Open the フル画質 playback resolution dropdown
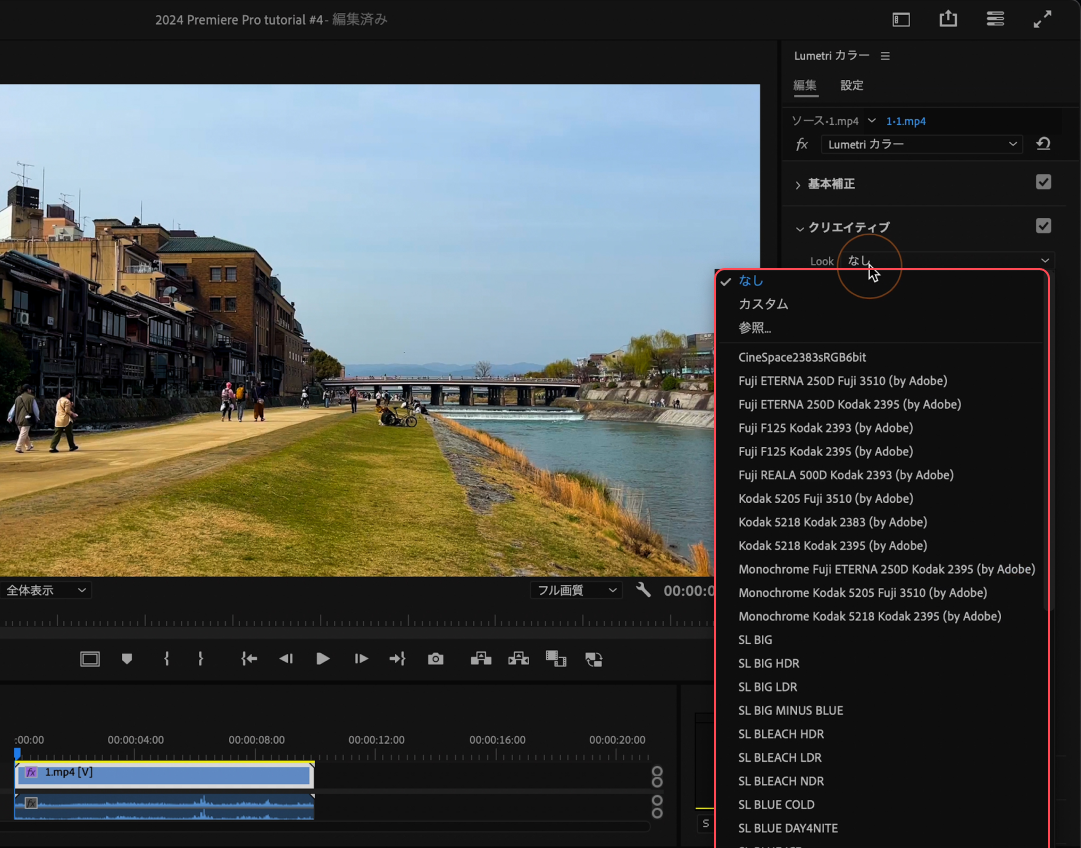This screenshot has width=1081, height=848. (577, 590)
